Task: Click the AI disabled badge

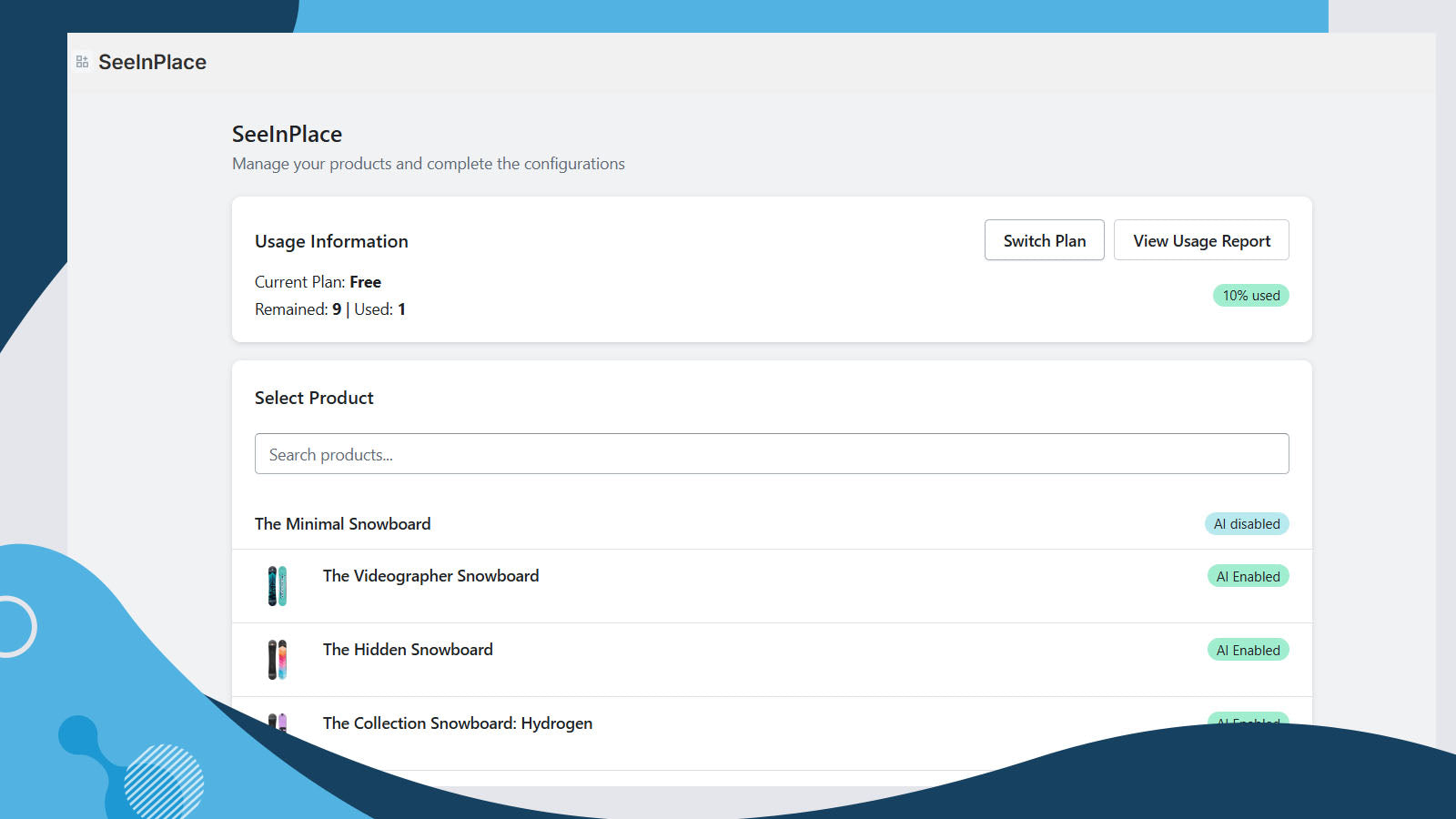Action: pos(1246,524)
